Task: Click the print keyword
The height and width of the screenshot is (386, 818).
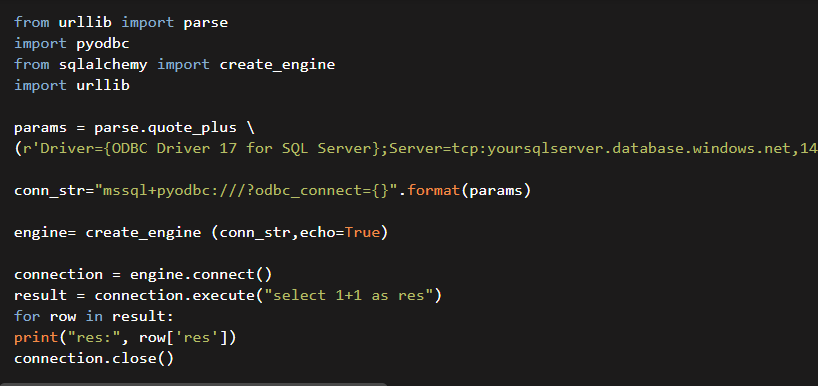Action: click(x=36, y=338)
